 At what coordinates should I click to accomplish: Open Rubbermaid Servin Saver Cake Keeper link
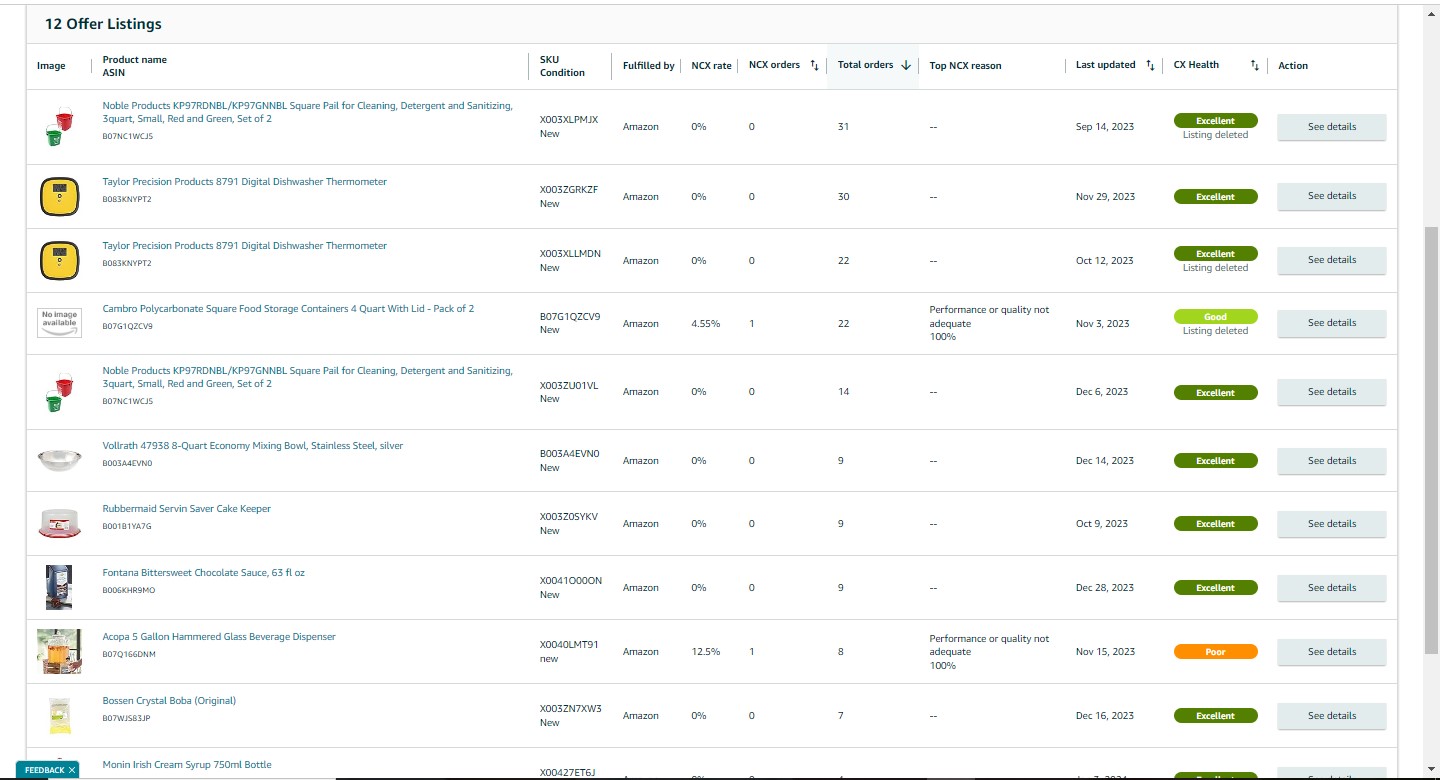point(187,509)
